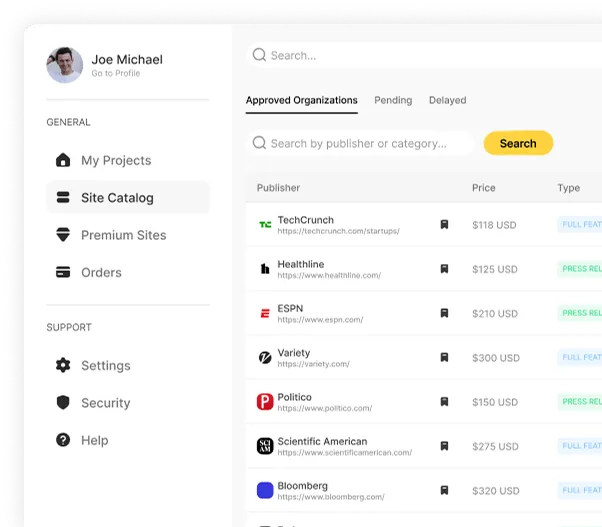Image resolution: width=602 pixels, height=527 pixels.
Task: Click the Scientific American publisher name
Action: [322, 441]
